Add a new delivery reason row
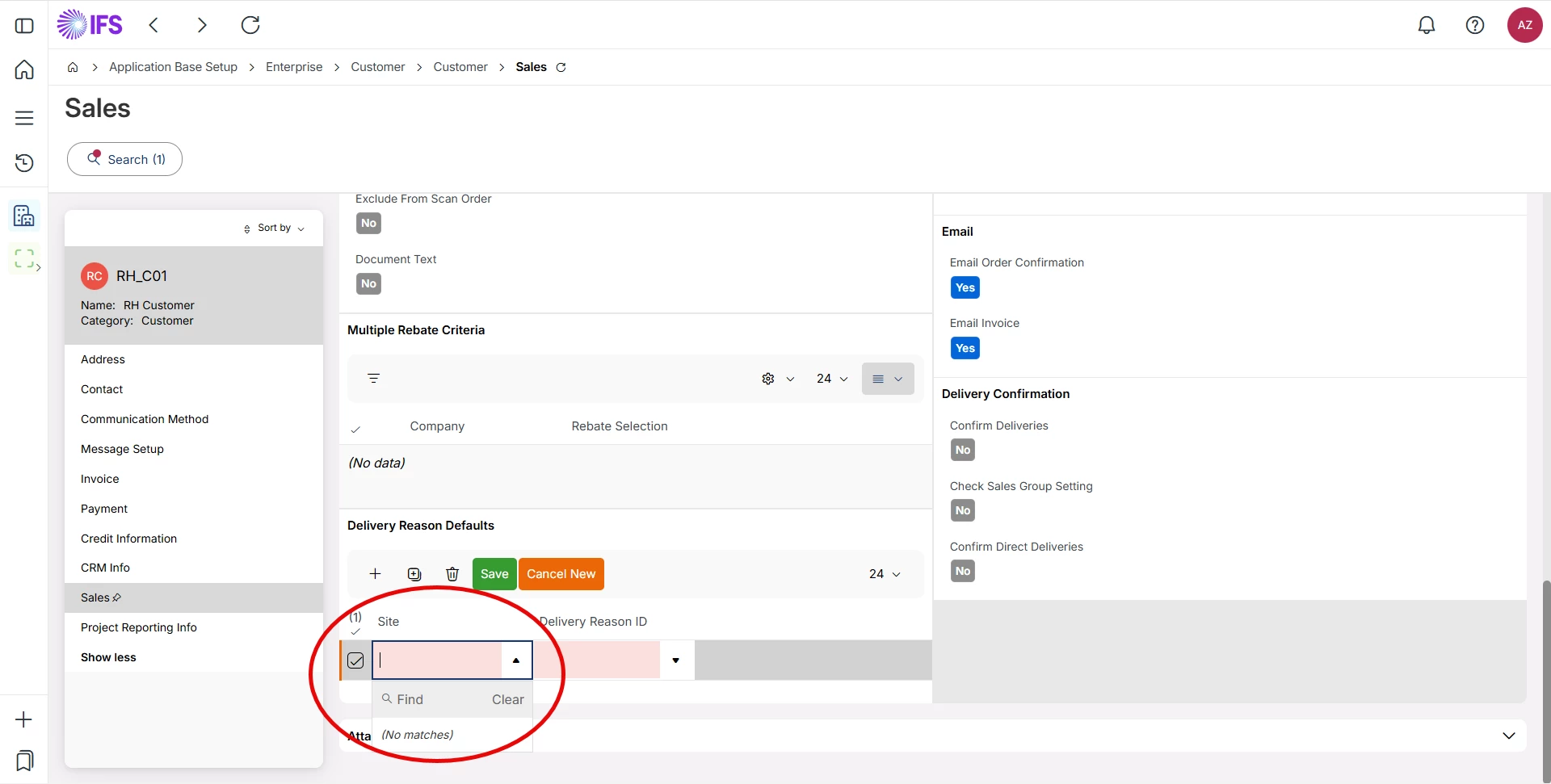This screenshot has width=1551, height=784. pyautogui.click(x=375, y=574)
